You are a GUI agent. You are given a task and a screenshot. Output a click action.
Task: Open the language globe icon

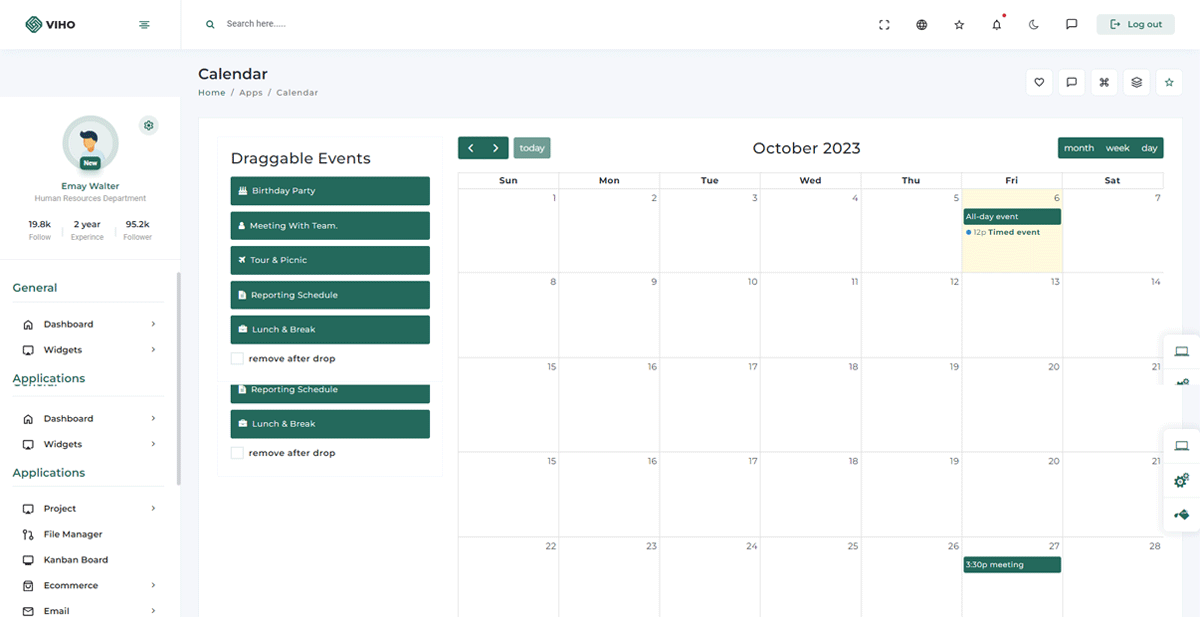tap(921, 25)
